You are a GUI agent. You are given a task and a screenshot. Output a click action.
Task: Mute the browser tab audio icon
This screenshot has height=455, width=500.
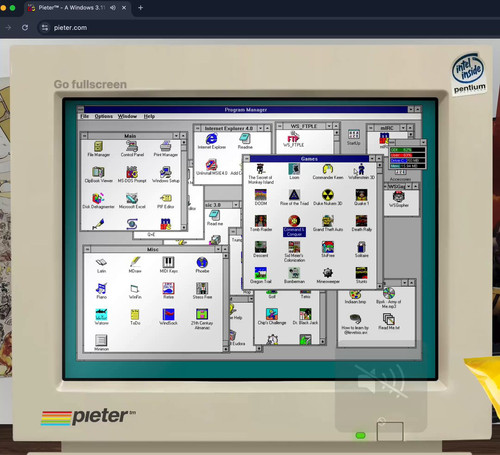113,7
